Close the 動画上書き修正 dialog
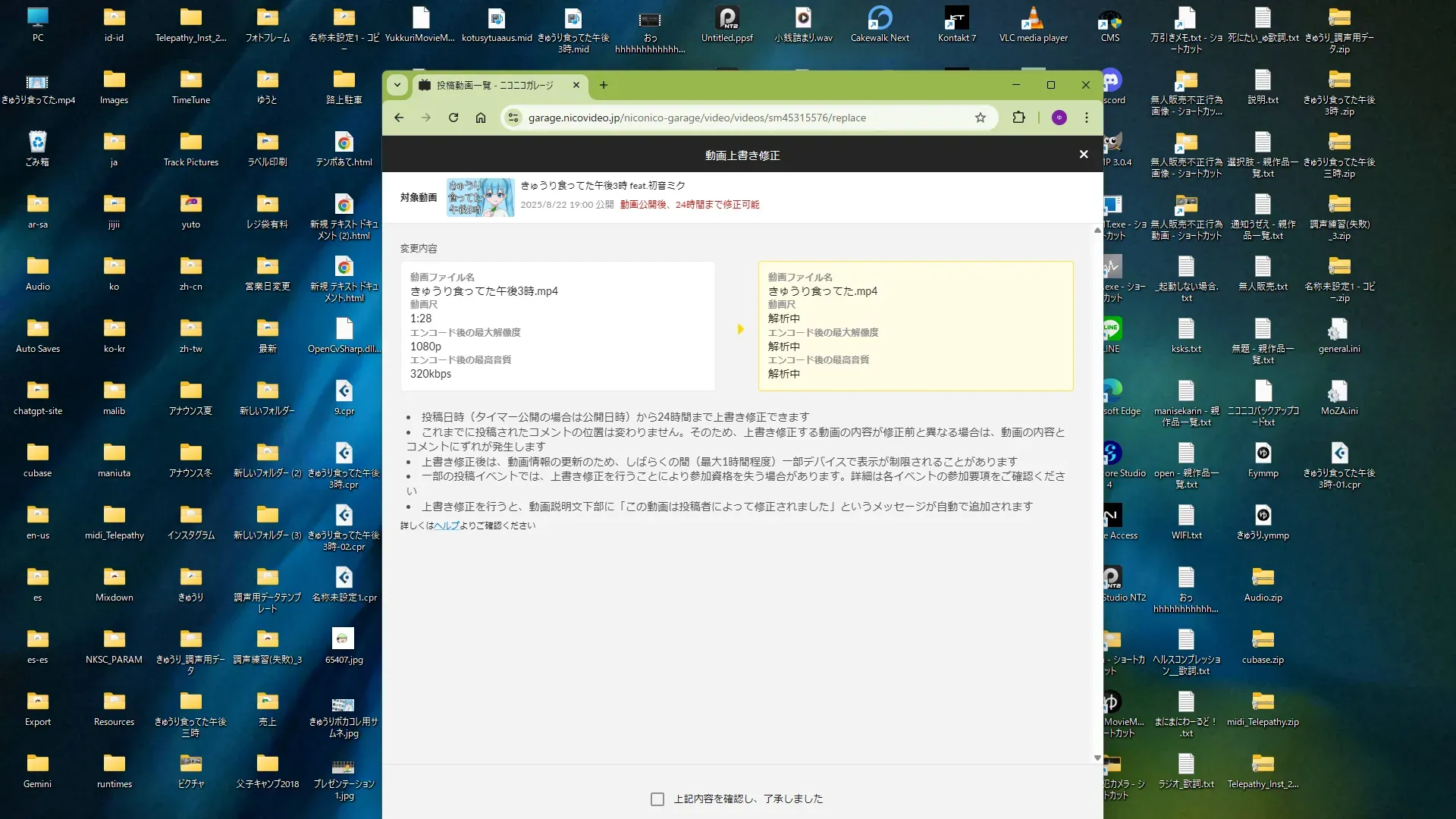The height and width of the screenshot is (819, 1456). tap(1084, 155)
